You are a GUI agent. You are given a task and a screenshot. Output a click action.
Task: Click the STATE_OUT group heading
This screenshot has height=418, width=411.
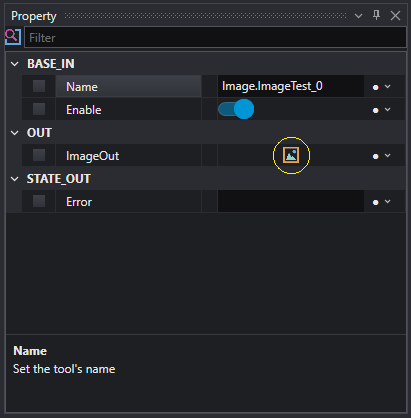tap(59, 179)
